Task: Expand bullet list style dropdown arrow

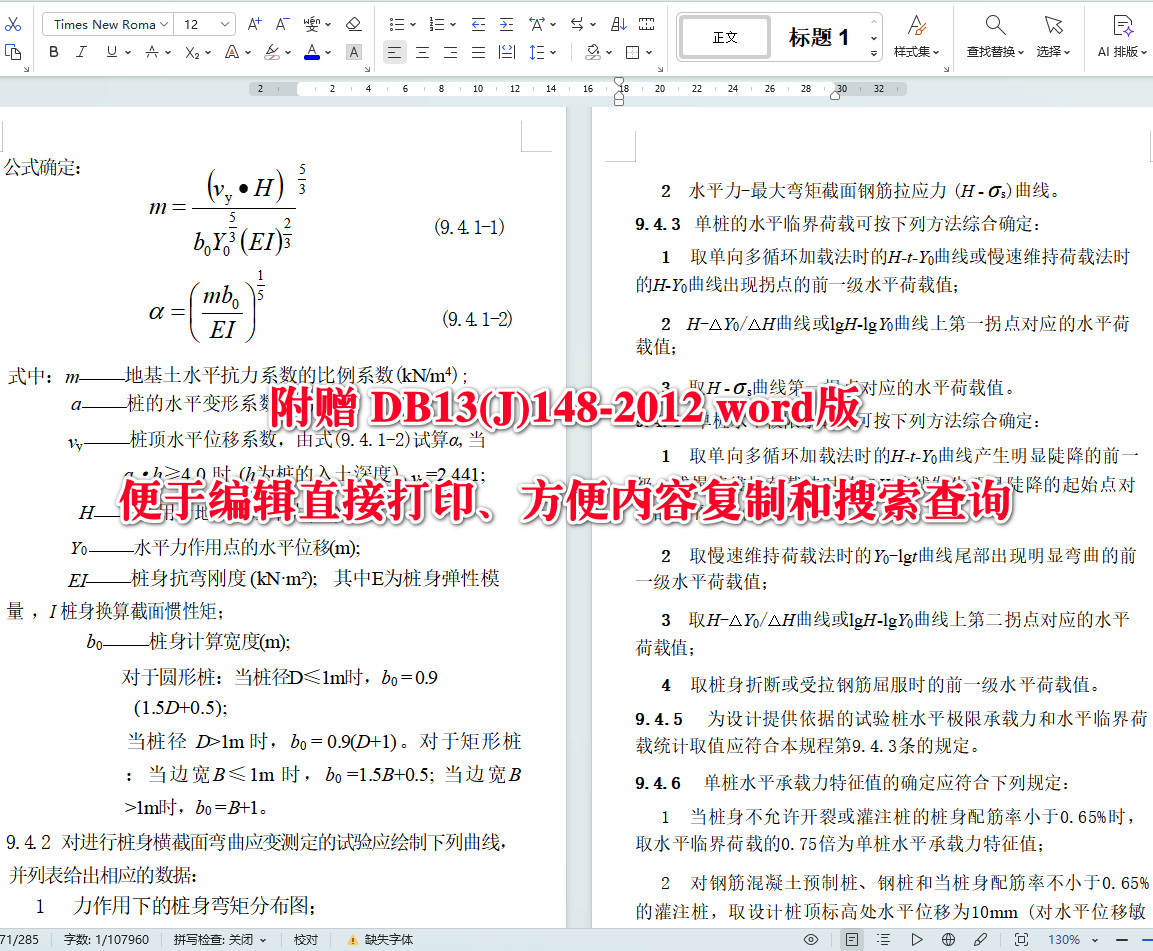Action: point(413,25)
